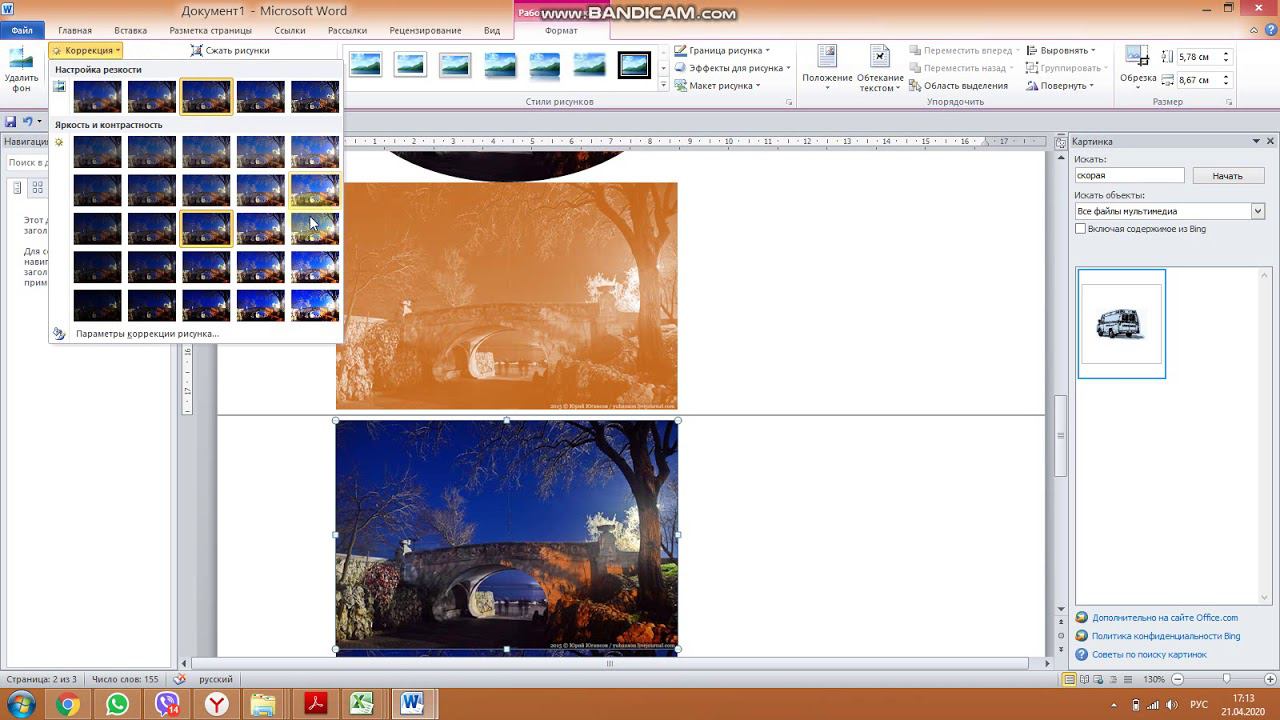Switch to the Рецензирование tab
The image size is (1280, 720).
point(425,30)
